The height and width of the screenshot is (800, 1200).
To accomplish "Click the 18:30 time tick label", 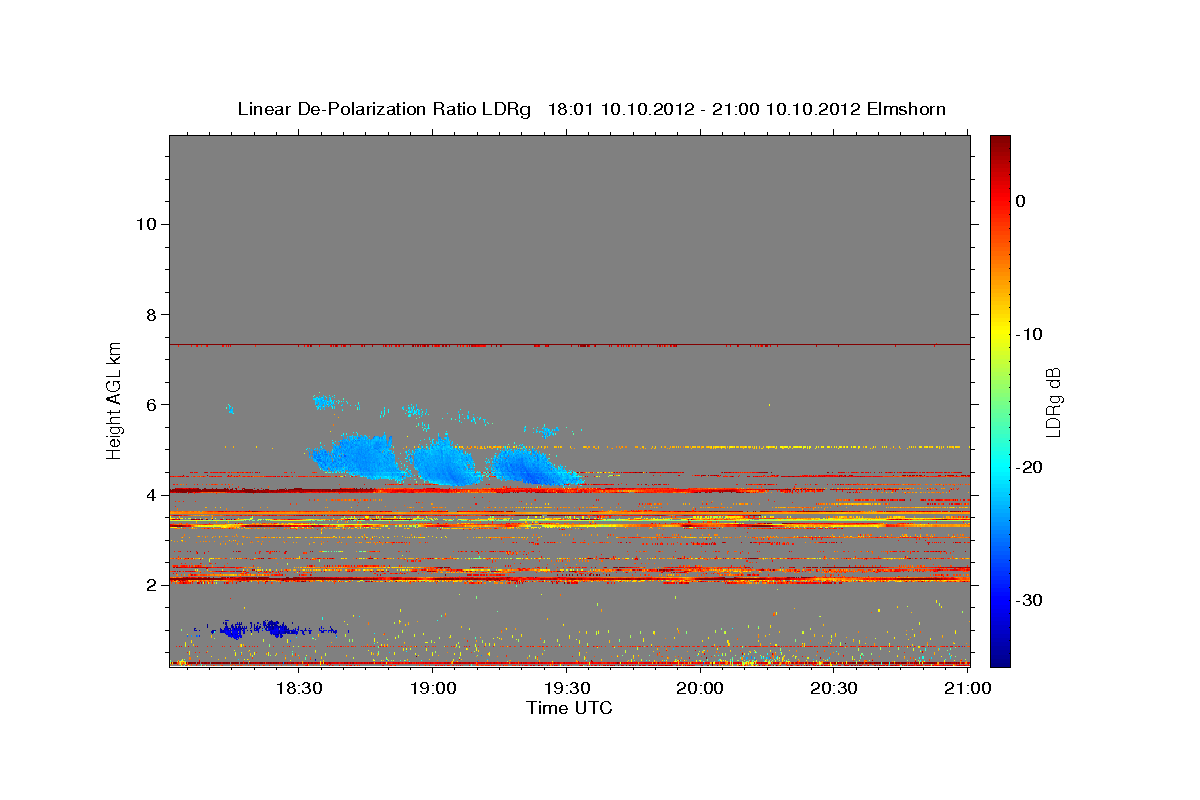I will [298, 688].
